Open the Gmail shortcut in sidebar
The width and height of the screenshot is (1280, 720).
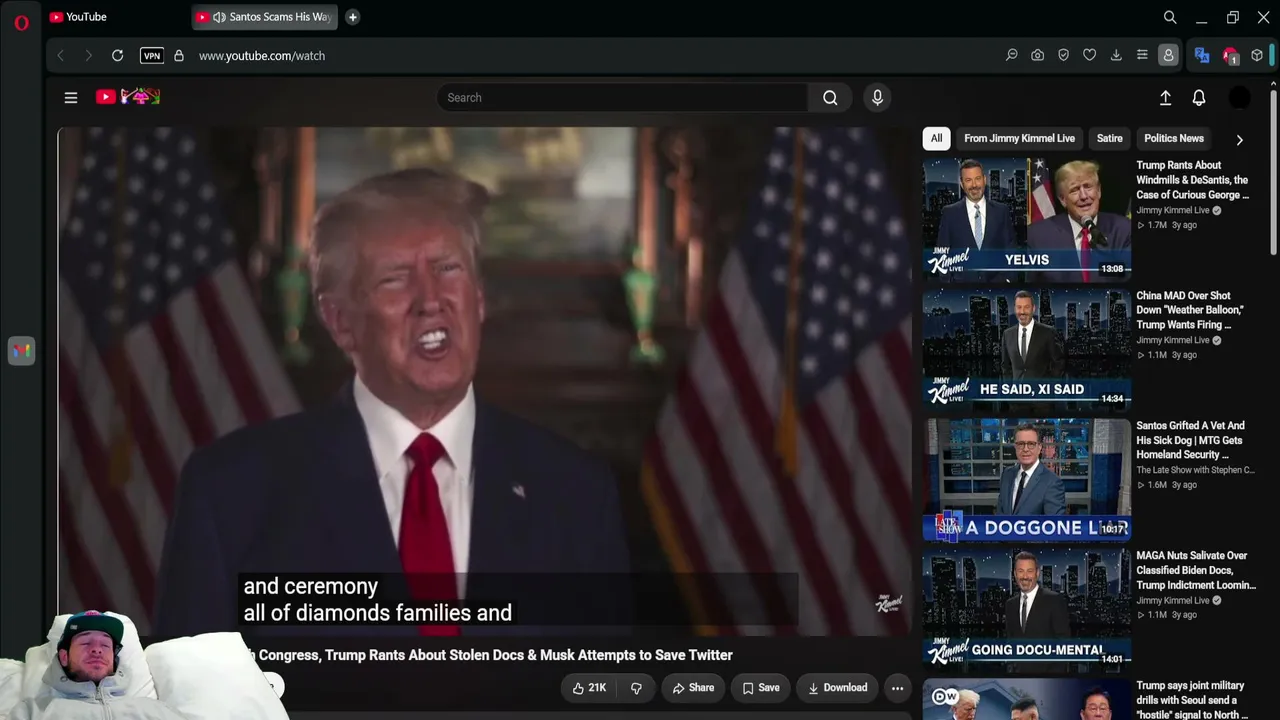coord(21,351)
